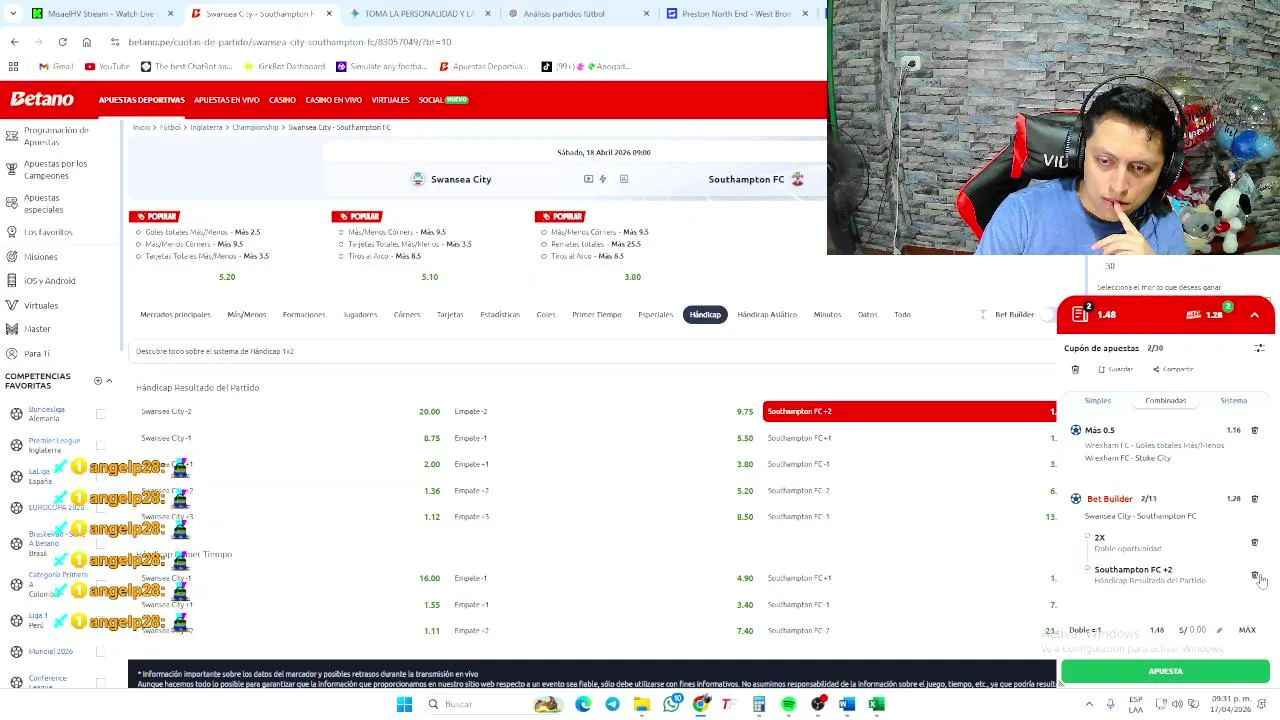The width and height of the screenshot is (1280, 720).
Task: Tick the Mundial 2026 checkbox
Action: coord(100,651)
